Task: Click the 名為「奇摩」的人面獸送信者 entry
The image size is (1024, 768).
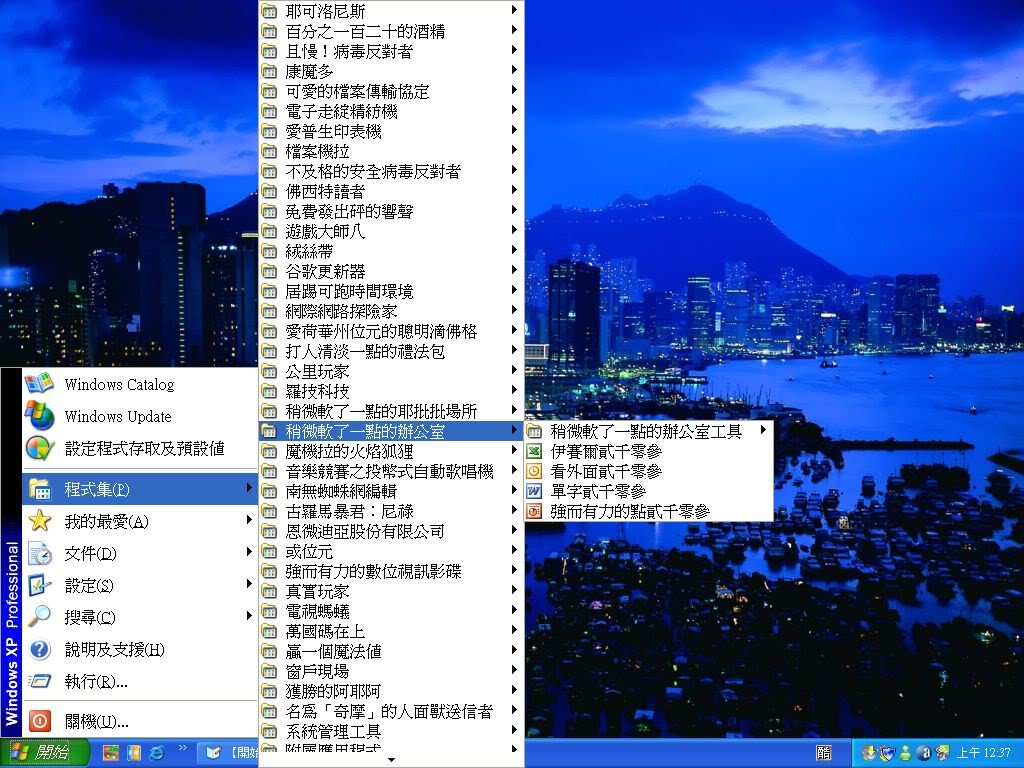Action: point(391,711)
